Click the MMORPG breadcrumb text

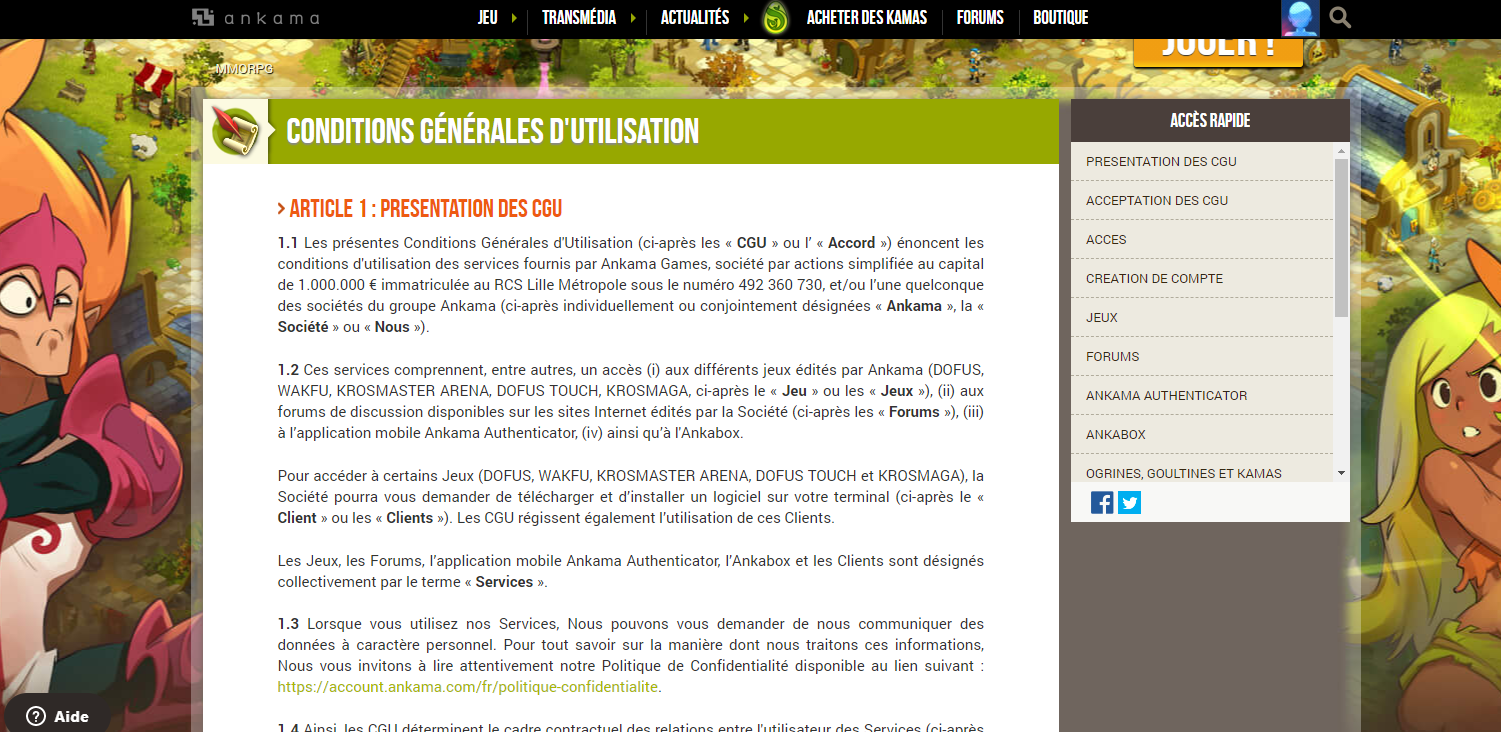(x=244, y=69)
